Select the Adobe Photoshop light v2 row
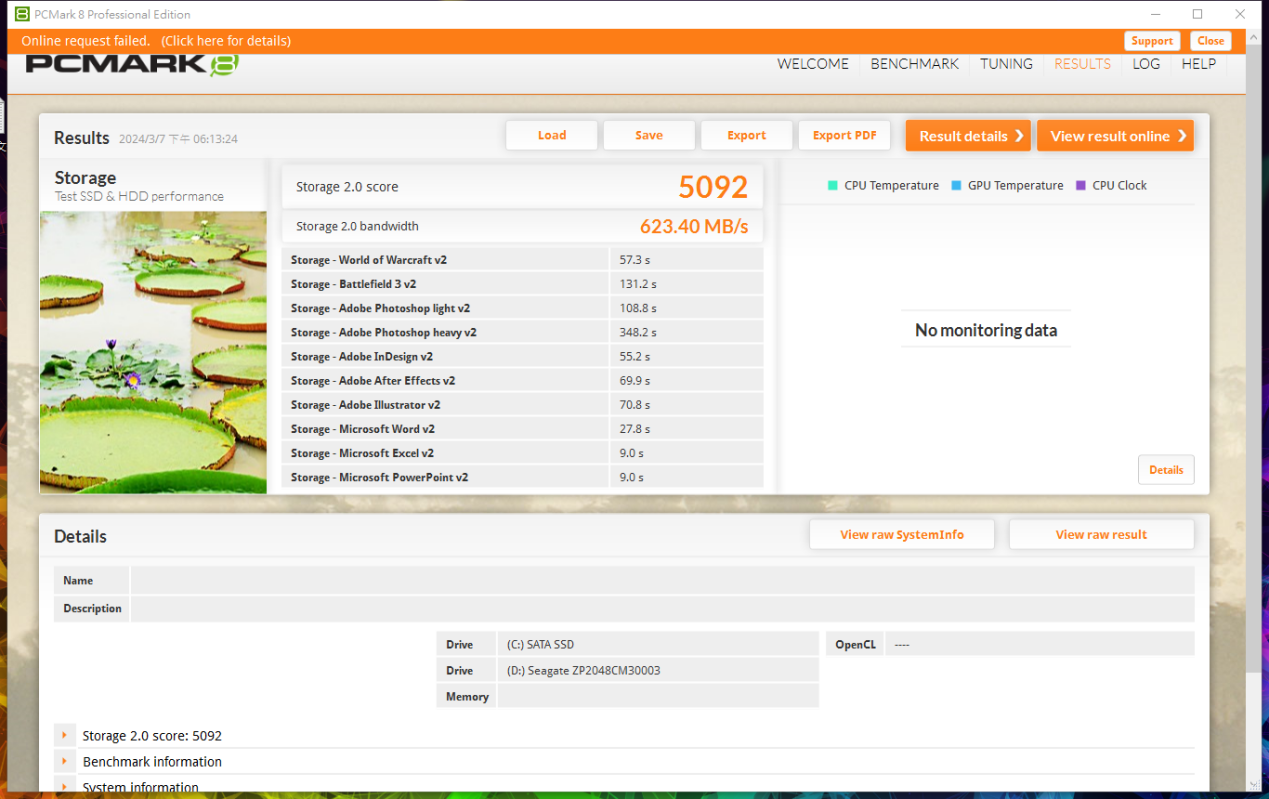Screen dimensions: 1269x799 (x=522, y=308)
